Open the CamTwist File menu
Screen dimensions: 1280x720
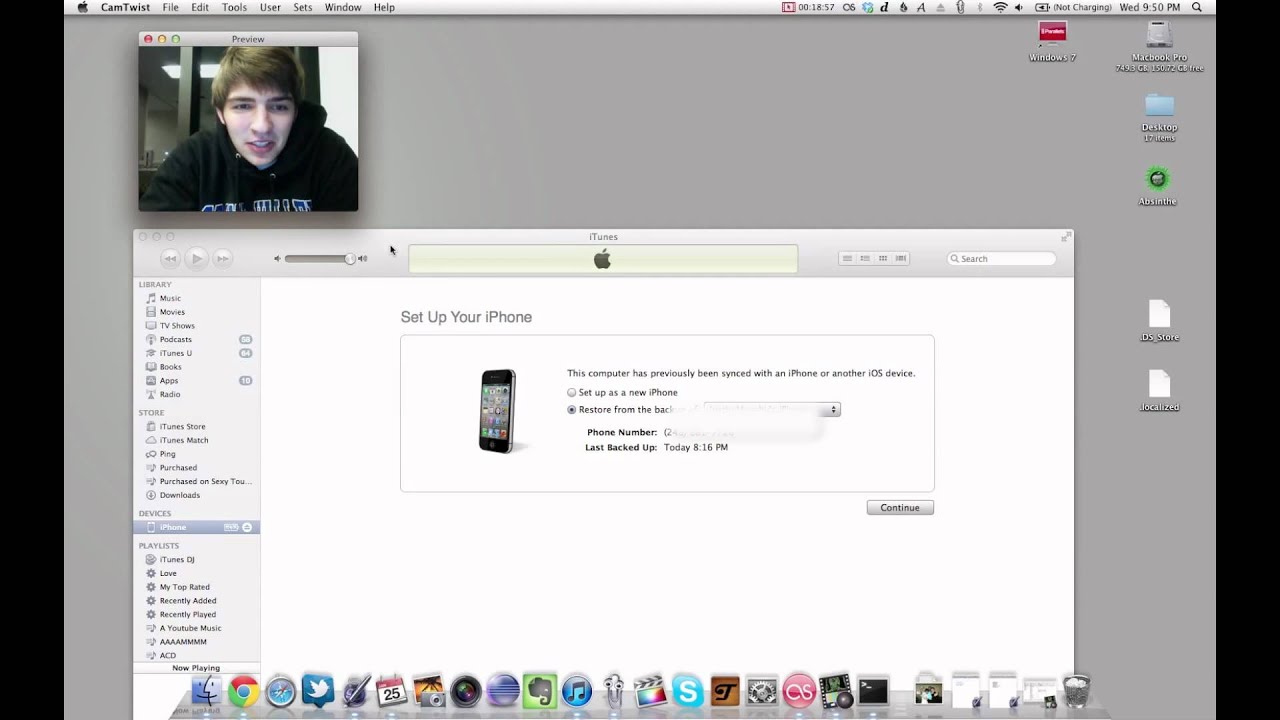pos(171,7)
